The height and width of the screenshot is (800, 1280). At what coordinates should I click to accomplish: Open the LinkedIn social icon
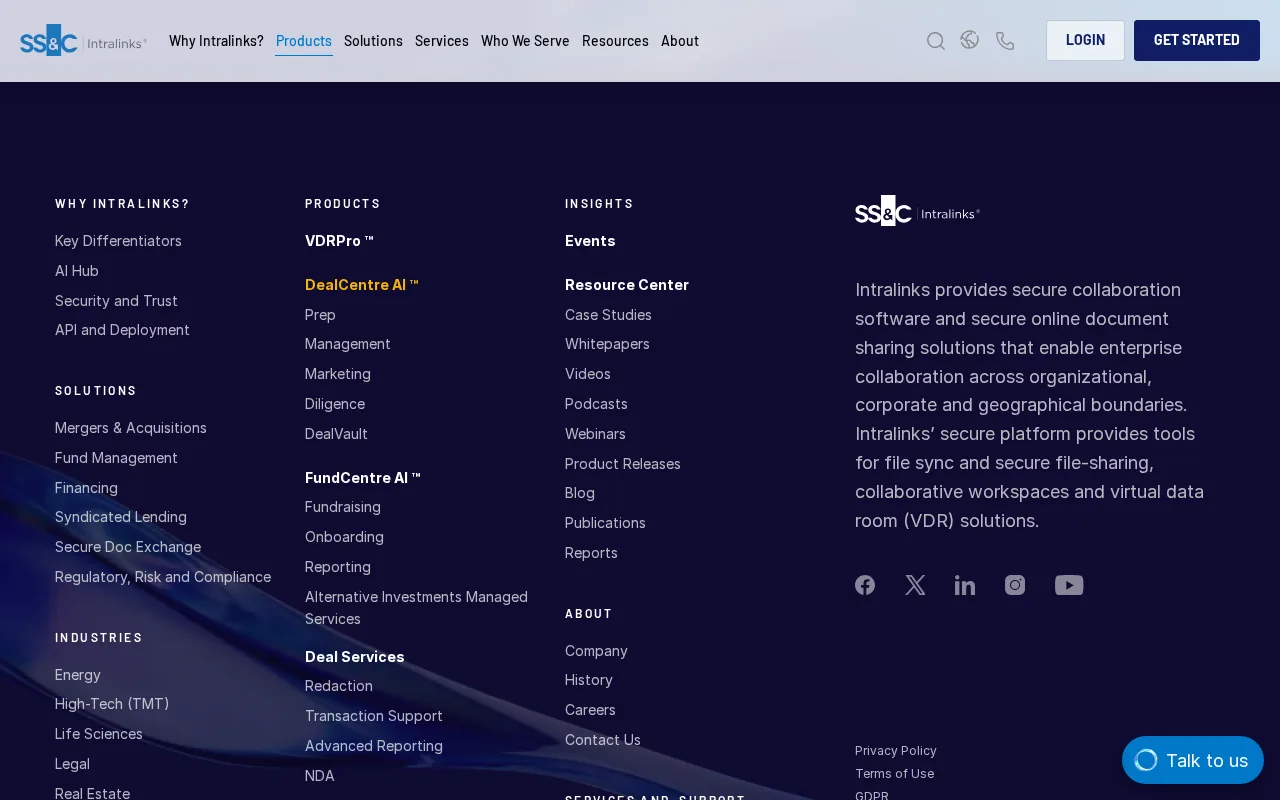pyautogui.click(x=965, y=585)
